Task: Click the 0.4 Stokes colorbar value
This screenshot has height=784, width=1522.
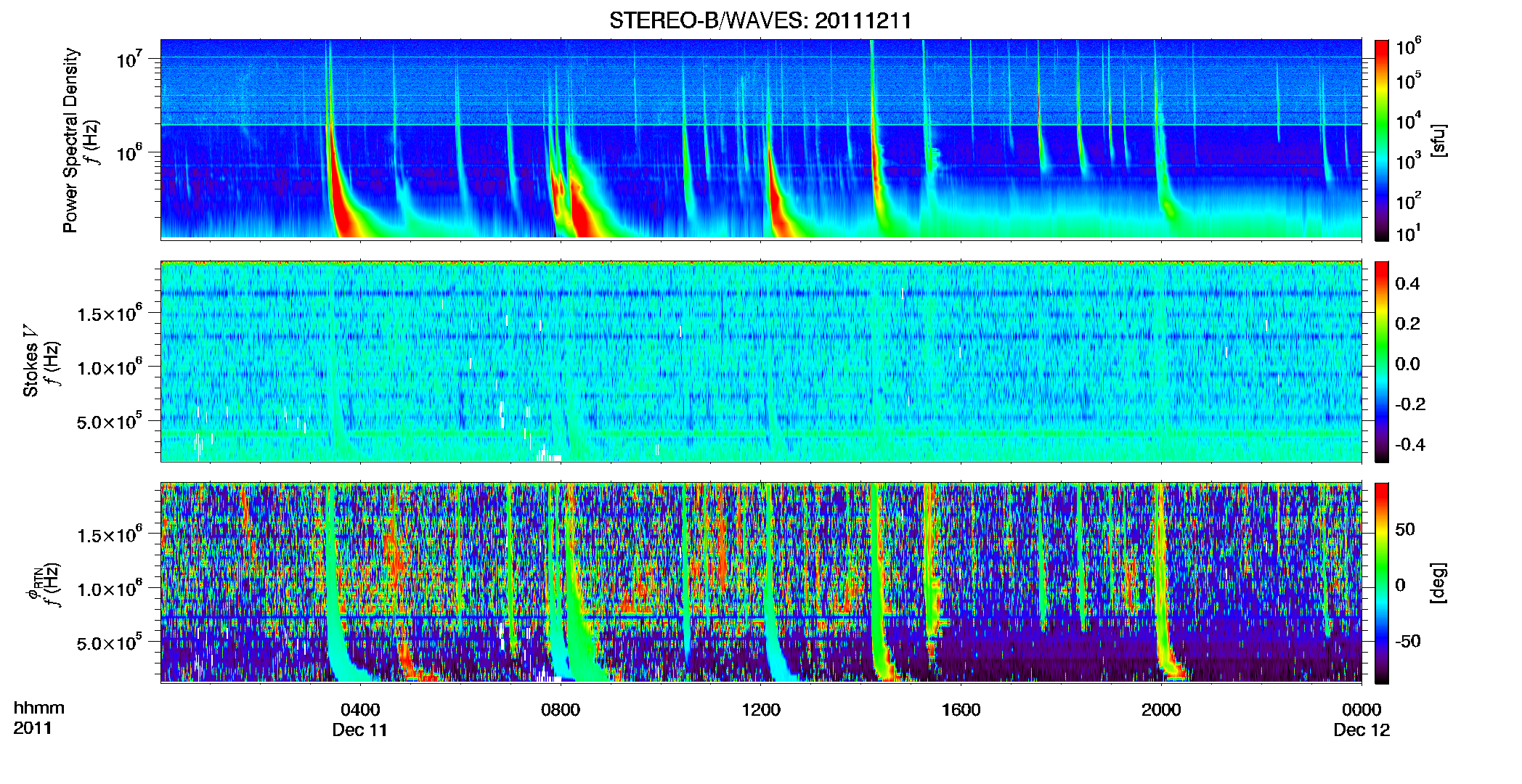Action: tap(1407, 283)
